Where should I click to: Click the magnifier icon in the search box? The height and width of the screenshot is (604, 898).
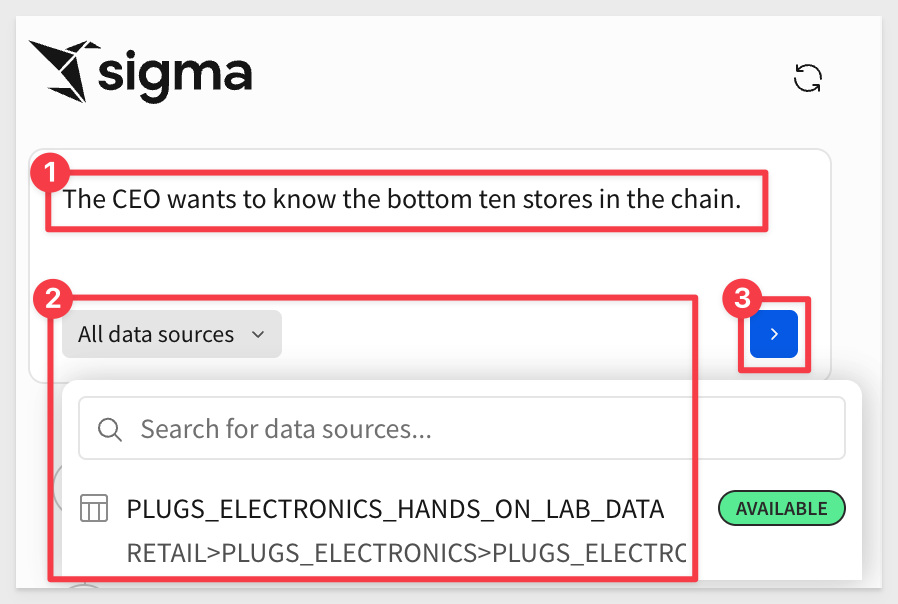tap(110, 430)
